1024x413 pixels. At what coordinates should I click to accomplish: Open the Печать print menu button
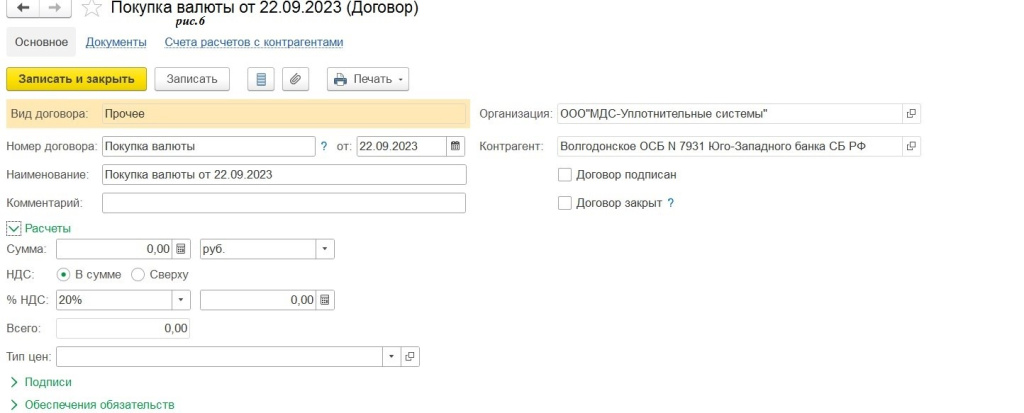(x=367, y=79)
